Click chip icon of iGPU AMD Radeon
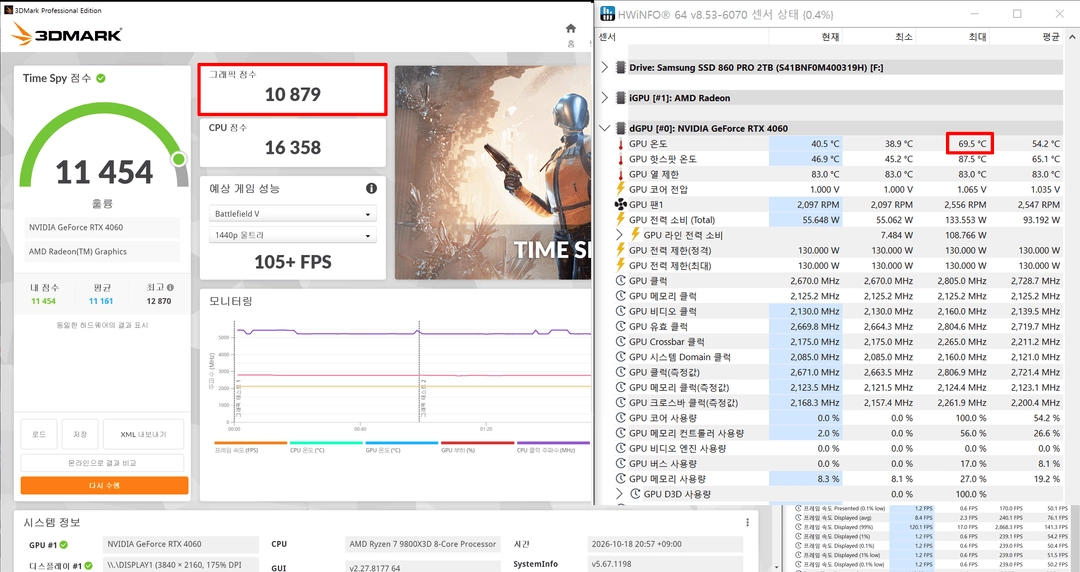Viewport: 1080px width, 572px height. [x=620, y=98]
